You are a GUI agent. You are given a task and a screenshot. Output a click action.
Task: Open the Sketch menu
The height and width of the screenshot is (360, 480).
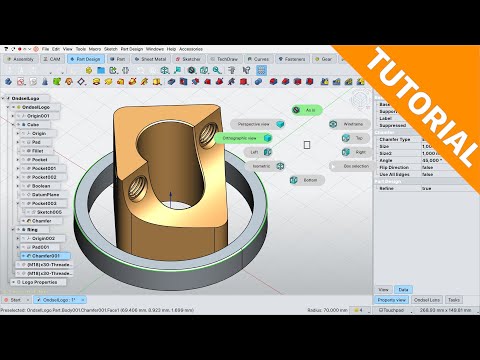[111, 49]
